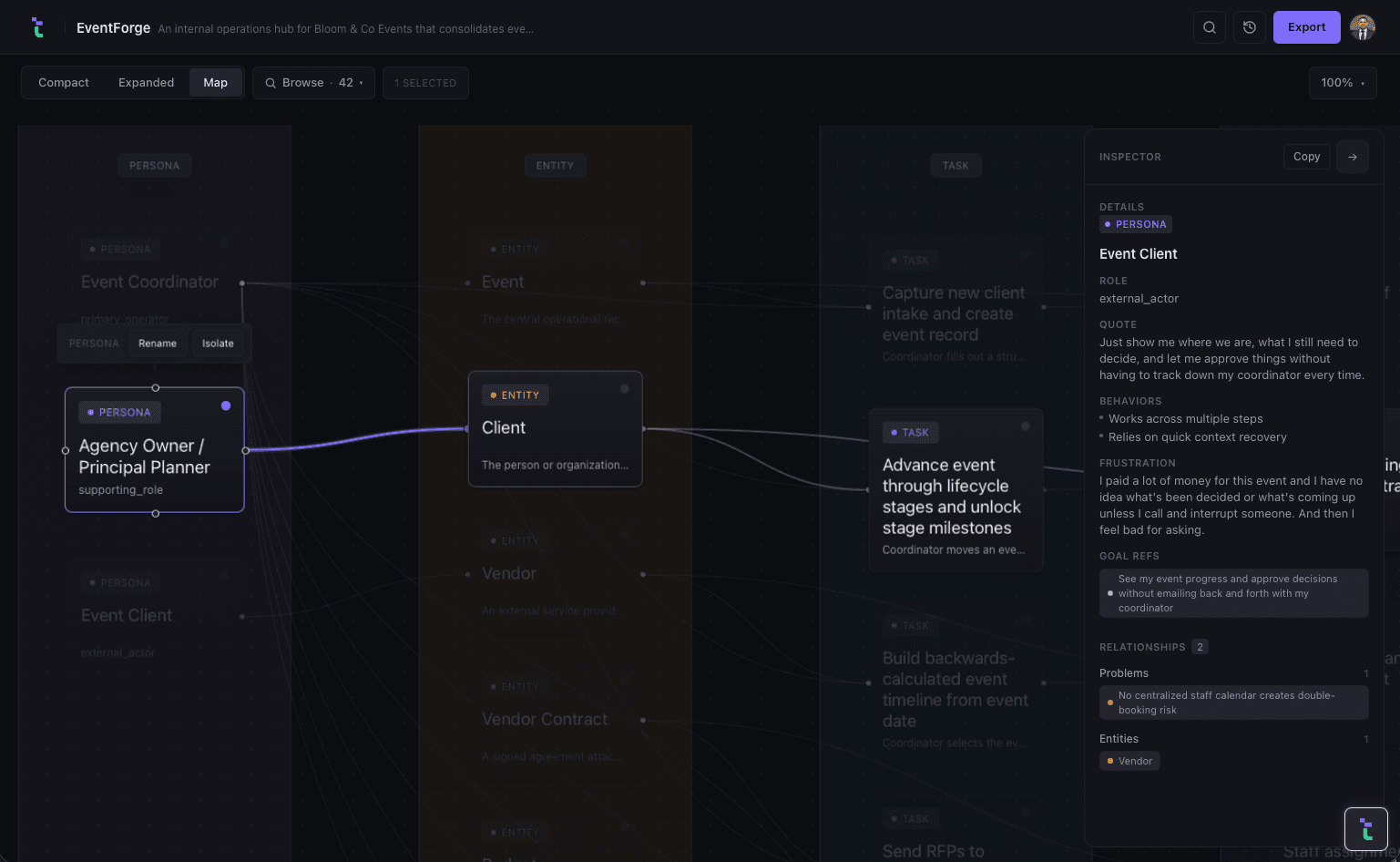The image size is (1400, 862).
Task: Click the status dot on Advance event task card
Action: 1026,426
